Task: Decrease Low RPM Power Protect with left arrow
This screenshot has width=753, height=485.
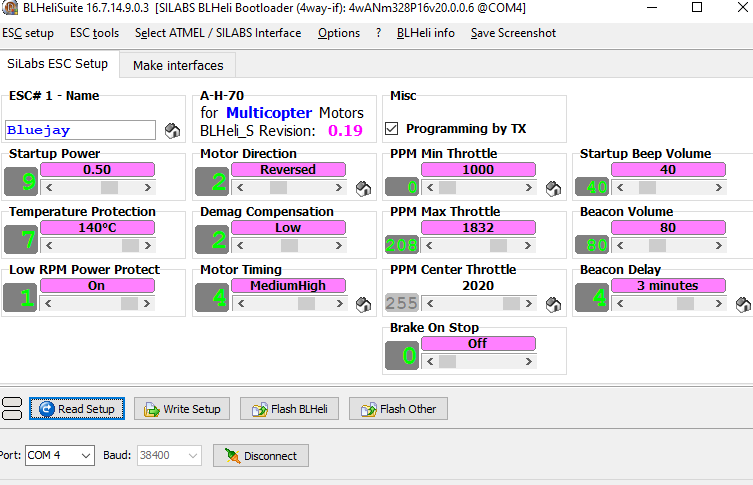Action: (49, 303)
